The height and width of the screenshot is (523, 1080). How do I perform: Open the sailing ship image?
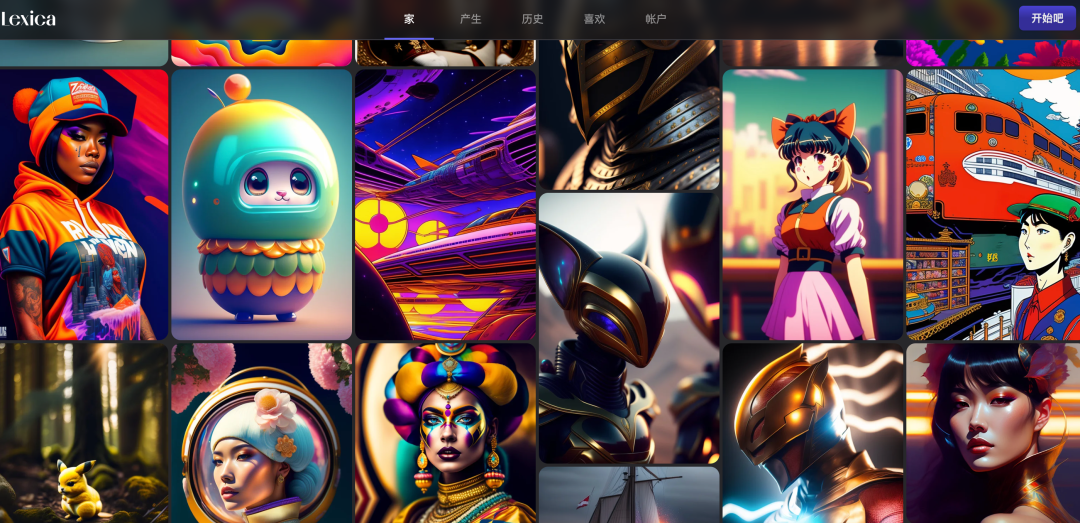pos(629,496)
